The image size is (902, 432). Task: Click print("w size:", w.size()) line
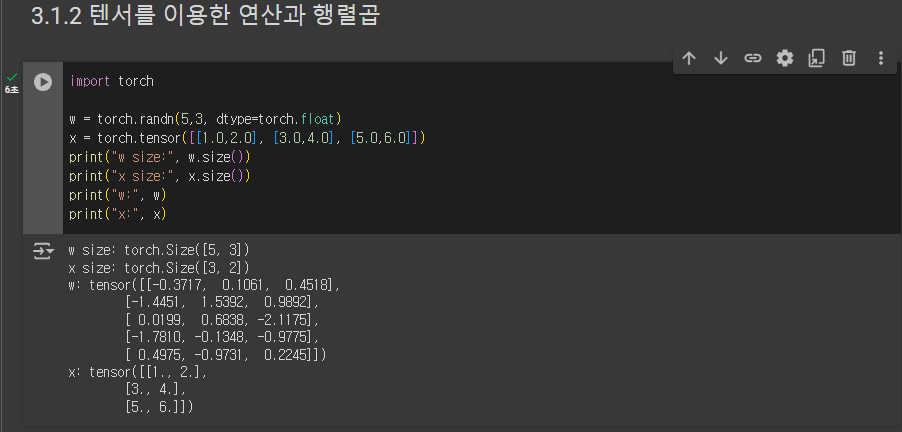coord(160,157)
